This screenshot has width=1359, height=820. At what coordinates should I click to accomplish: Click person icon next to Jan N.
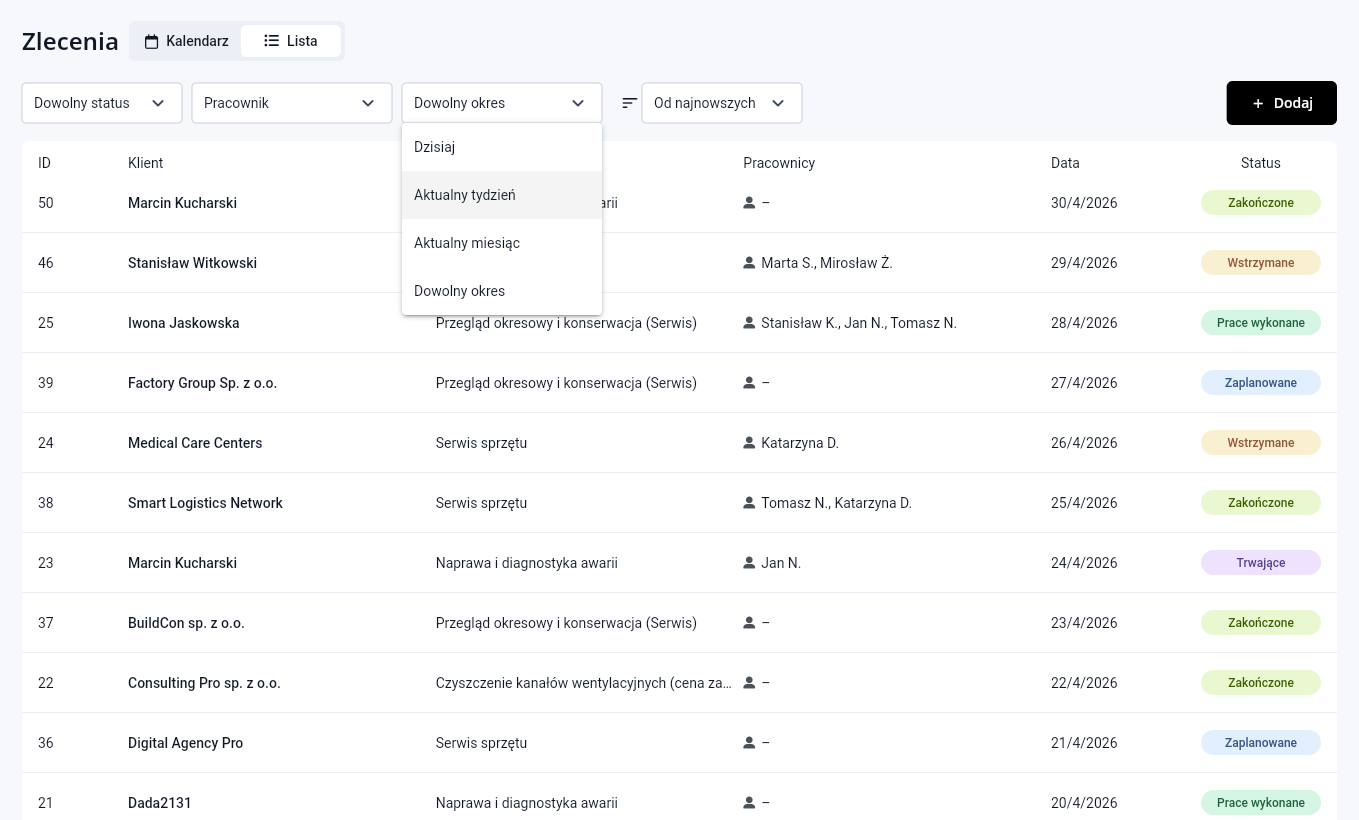(x=749, y=563)
